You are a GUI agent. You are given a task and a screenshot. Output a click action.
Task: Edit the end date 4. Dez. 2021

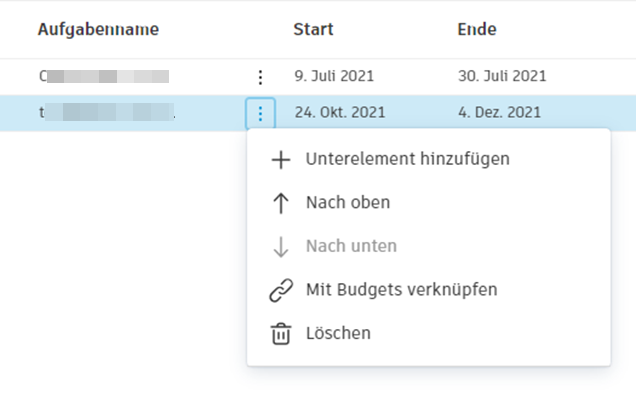(x=500, y=113)
